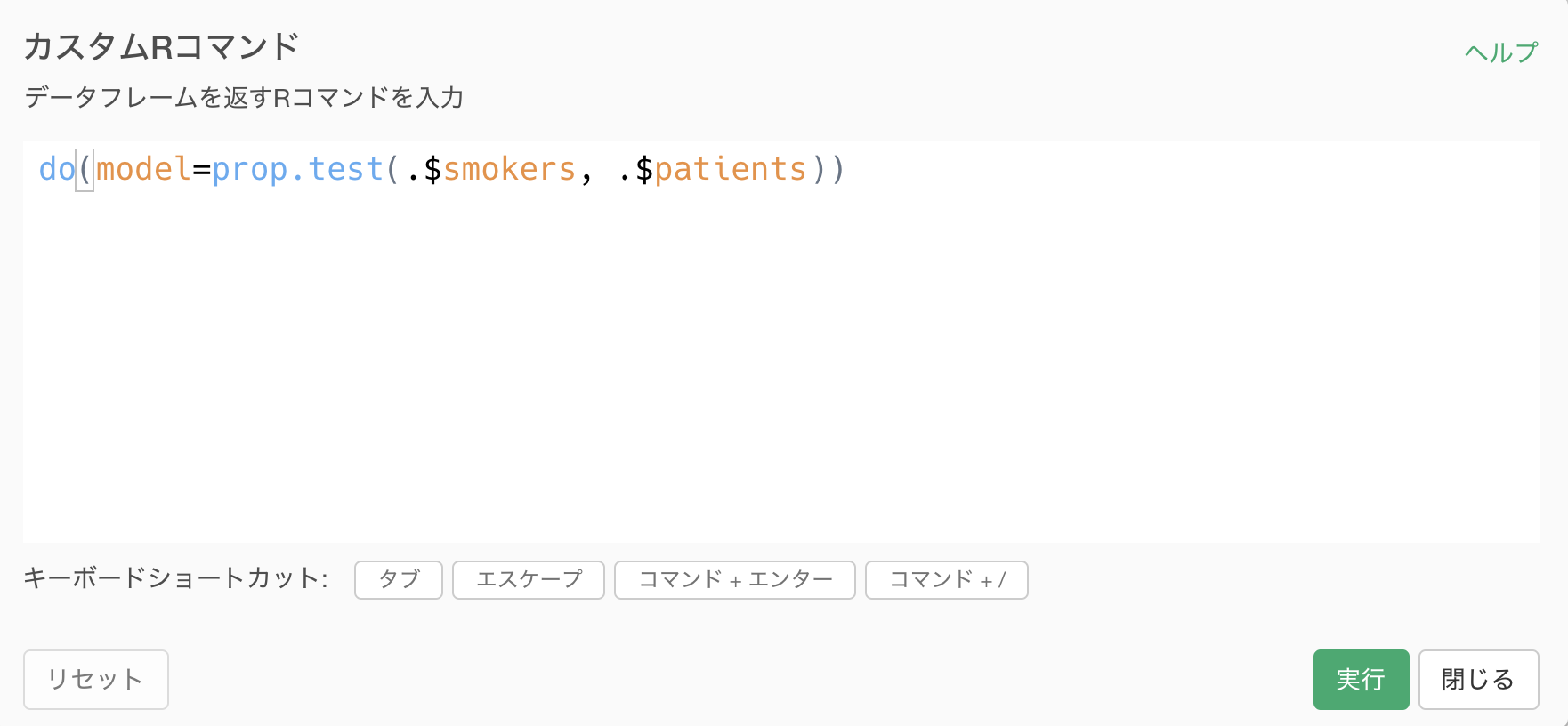This screenshot has height=726, width=1568.
Task: Click the カスタムRコマンド dialog title
Action: click(161, 46)
